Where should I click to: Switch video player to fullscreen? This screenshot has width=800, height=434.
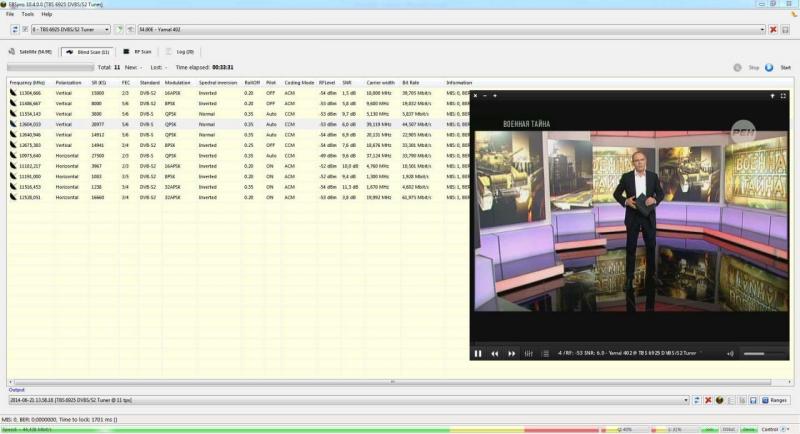(x=784, y=95)
